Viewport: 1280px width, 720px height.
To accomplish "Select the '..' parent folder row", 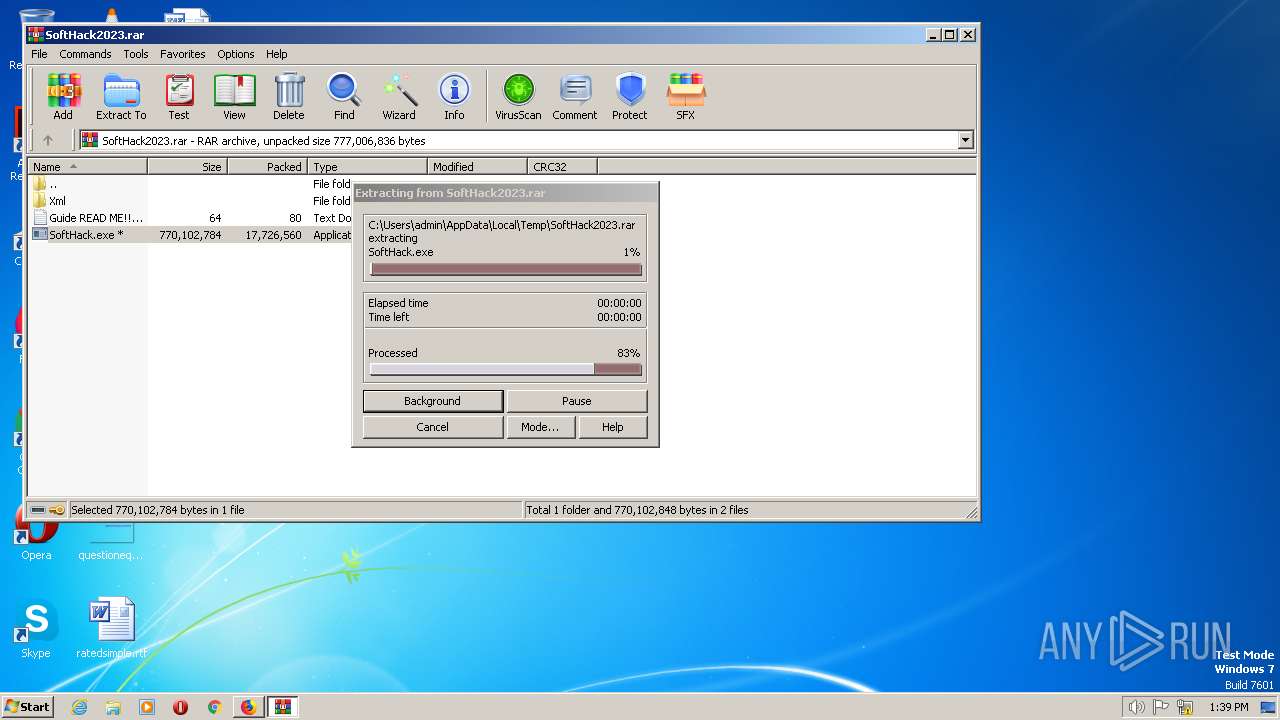I will click(190, 184).
